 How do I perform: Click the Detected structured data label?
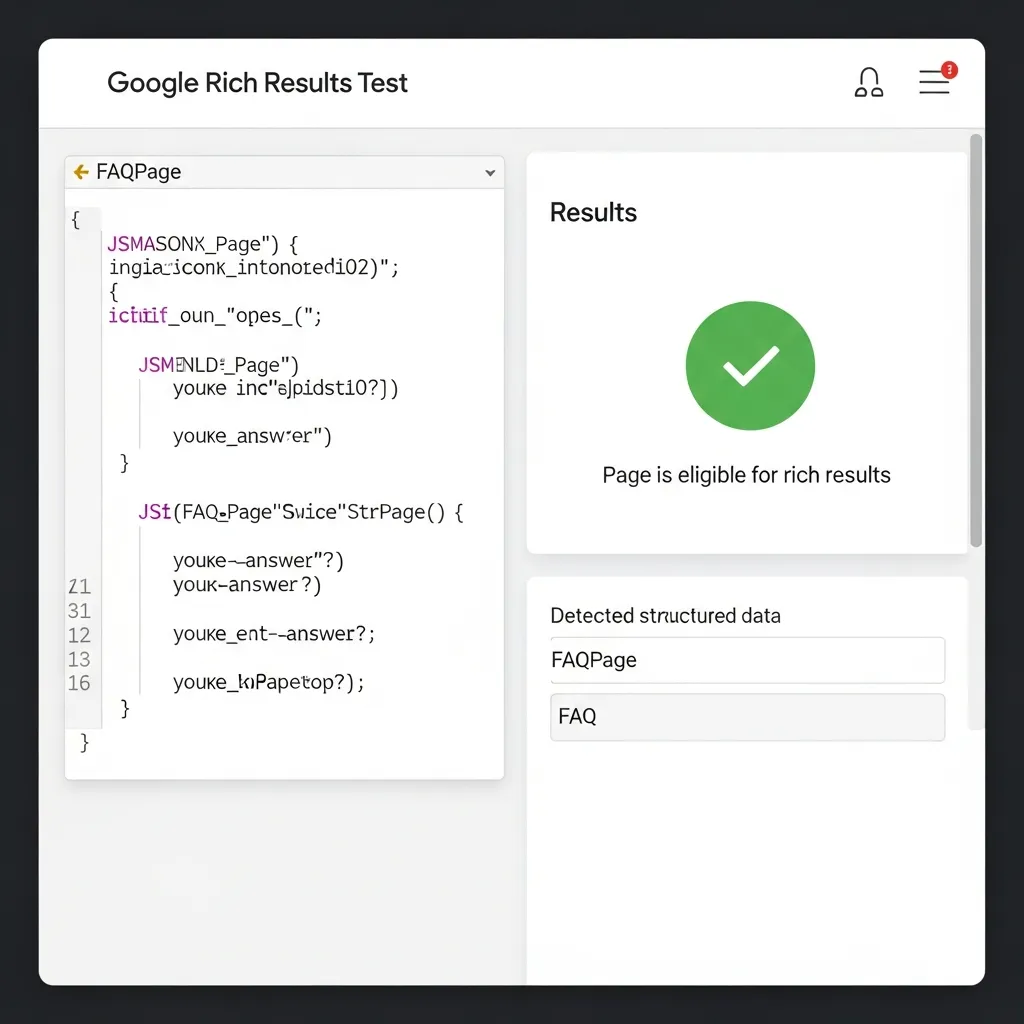[665, 615]
